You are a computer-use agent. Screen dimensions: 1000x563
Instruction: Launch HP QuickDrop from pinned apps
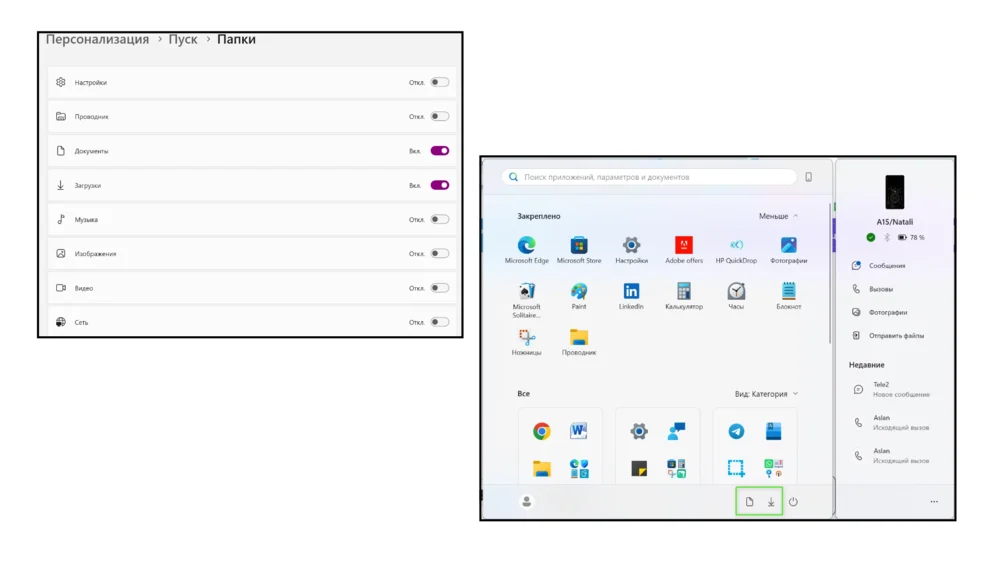tap(736, 249)
